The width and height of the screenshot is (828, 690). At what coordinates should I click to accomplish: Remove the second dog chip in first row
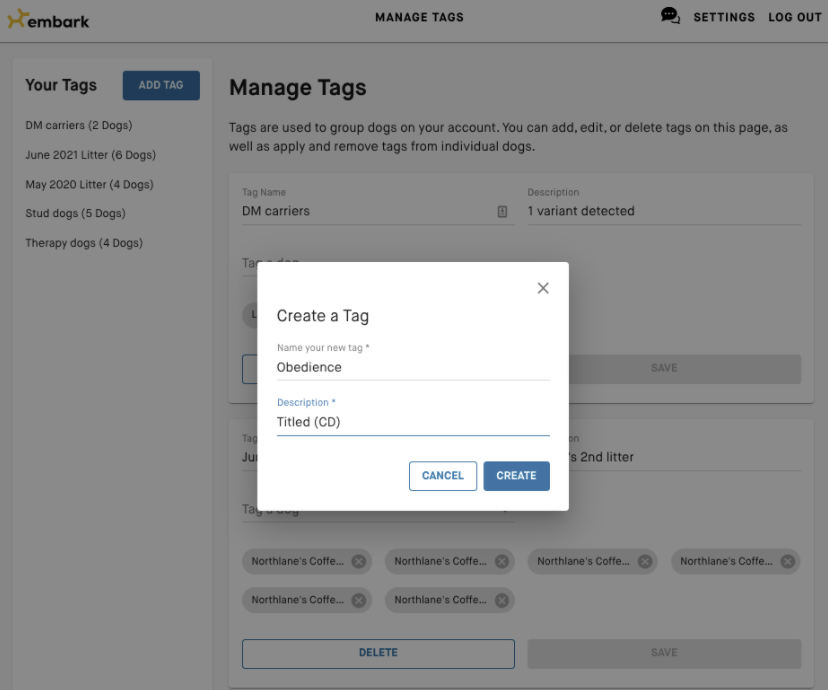(x=502, y=561)
